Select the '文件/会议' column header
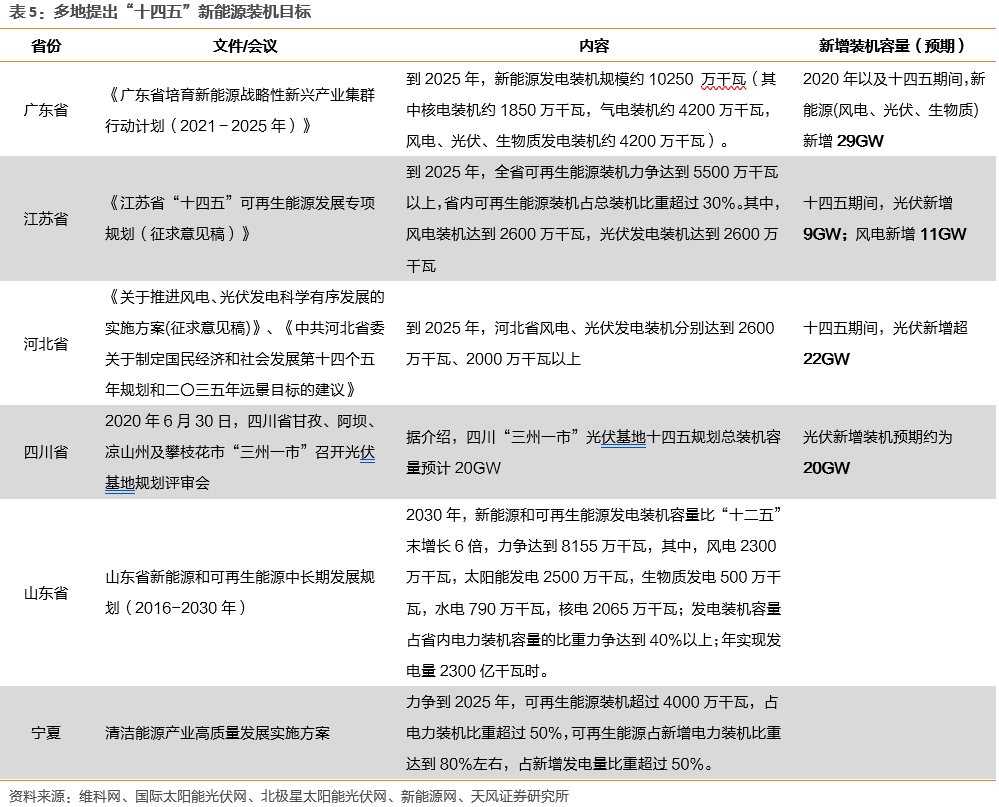The width and height of the screenshot is (999, 807). tap(245, 46)
